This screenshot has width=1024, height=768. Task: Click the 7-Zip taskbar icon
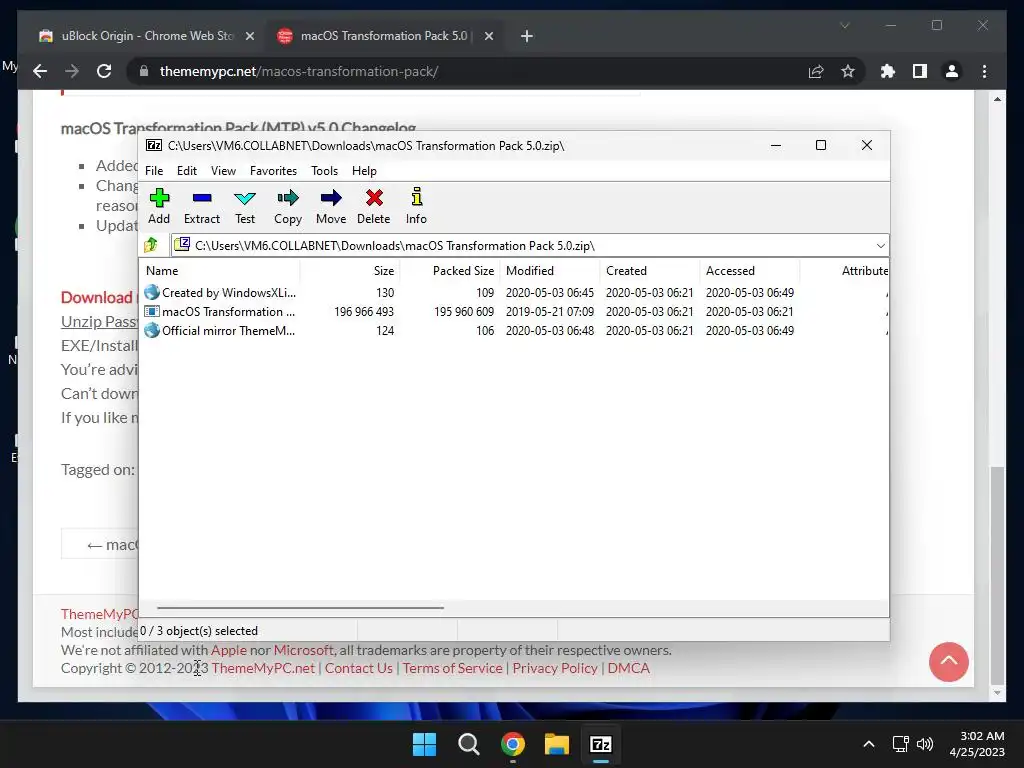[600, 744]
